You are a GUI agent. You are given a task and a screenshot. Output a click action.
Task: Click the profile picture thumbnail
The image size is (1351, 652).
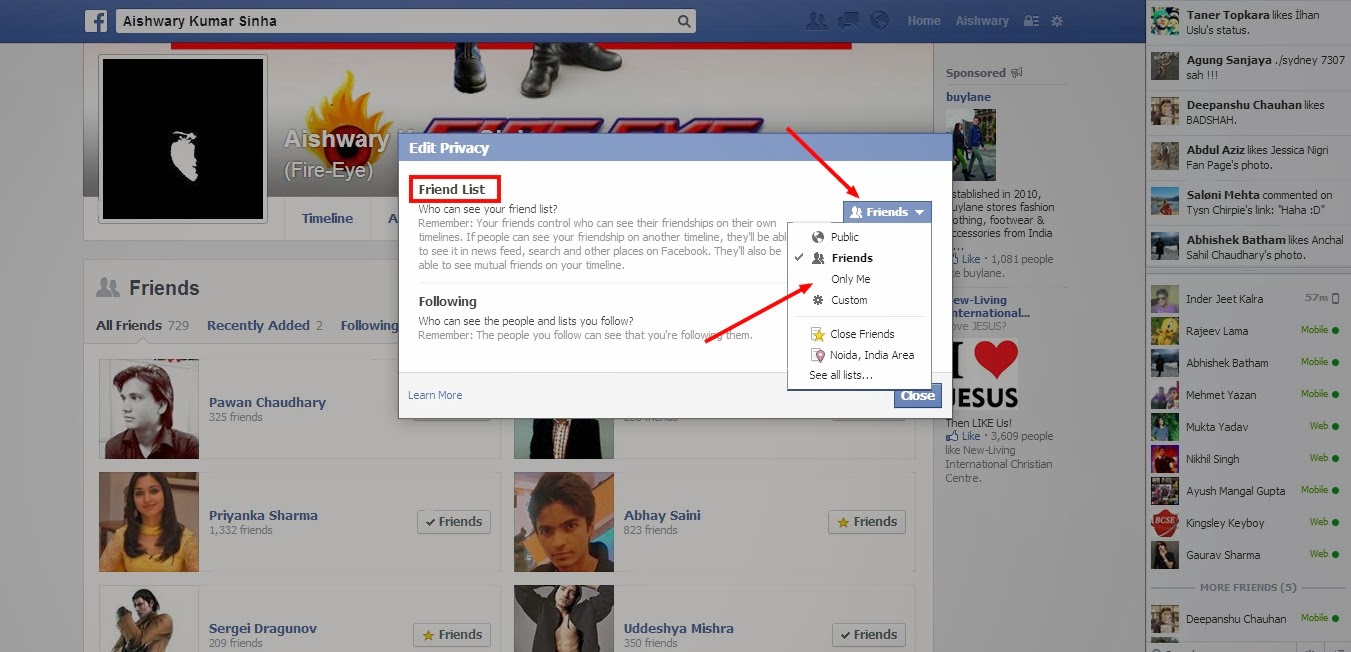(183, 138)
